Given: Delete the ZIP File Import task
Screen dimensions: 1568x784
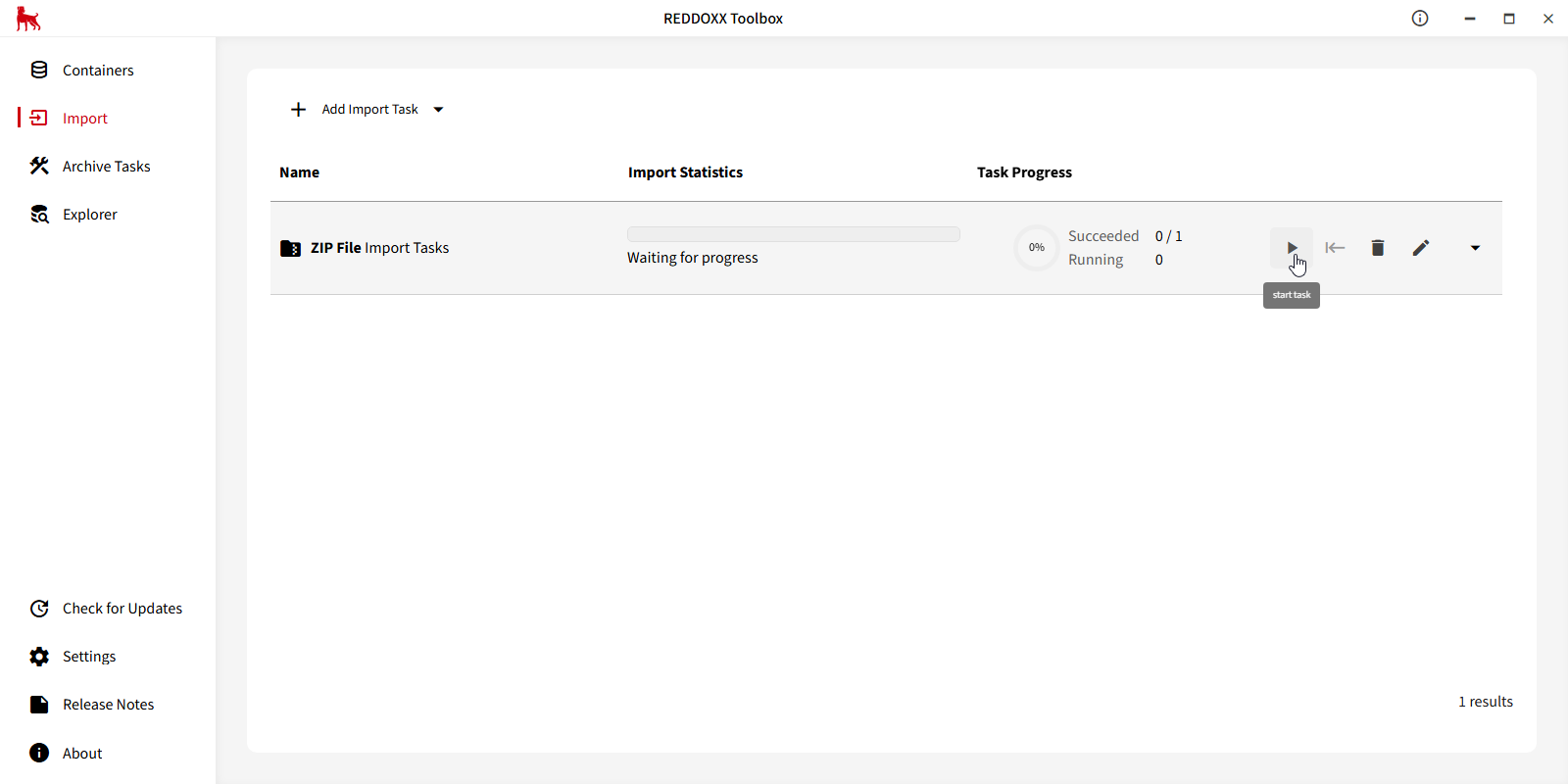Looking at the screenshot, I should tap(1378, 248).
